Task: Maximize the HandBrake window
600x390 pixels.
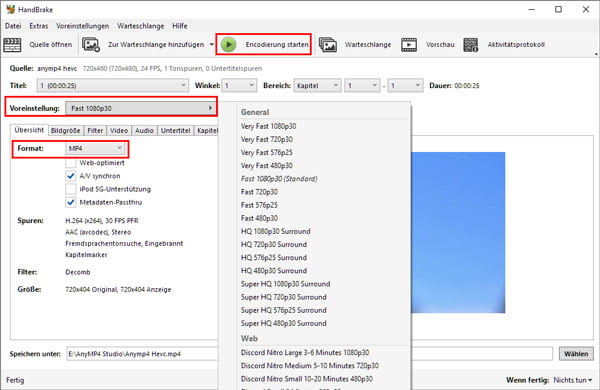Action: (559, 10)
